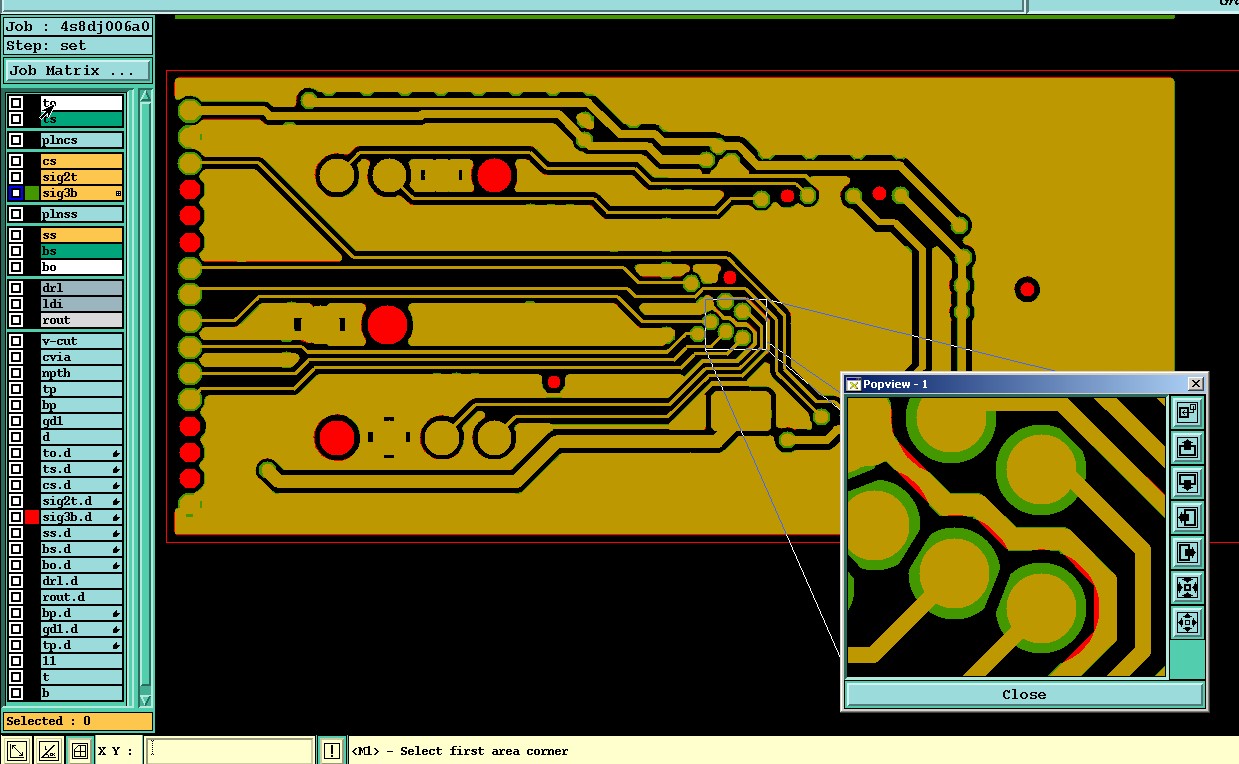This screenshot has width=1239, height=764.
Task: Pan the Popview upward with the up-arrow icon
Action: 1187,447
